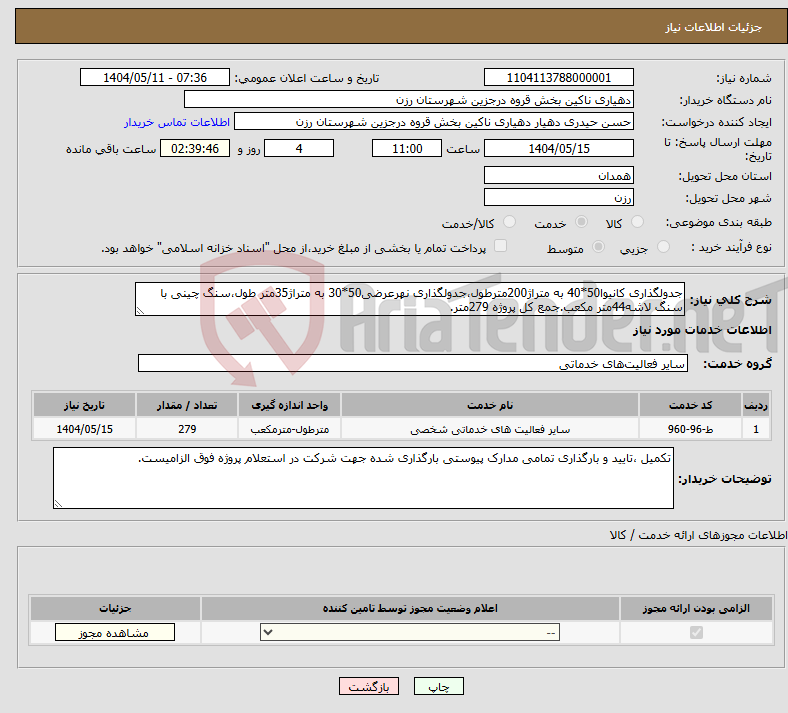Select the جزیی purchase type radio
This screenshot has width=788, height=713.
click(x=663, y=247)
